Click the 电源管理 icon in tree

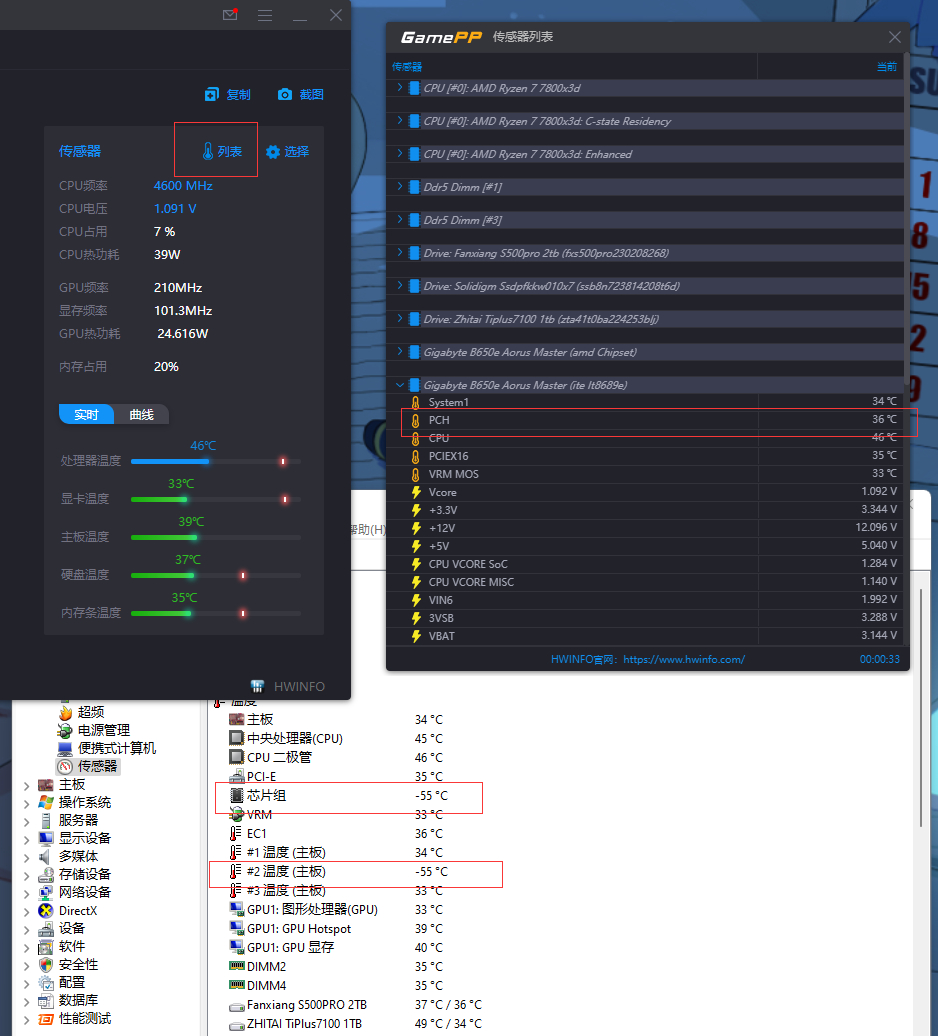pyautogui.click(x=65, y=730)
